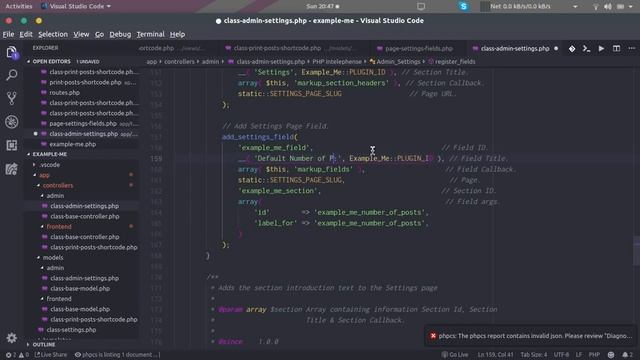This screenshot has width=640, height=360.
Task: Open the Source Control view
Action: 11,98
